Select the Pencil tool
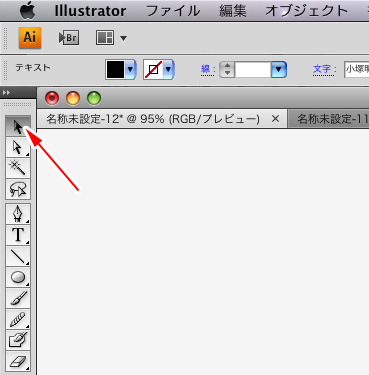 coord(18,319)
